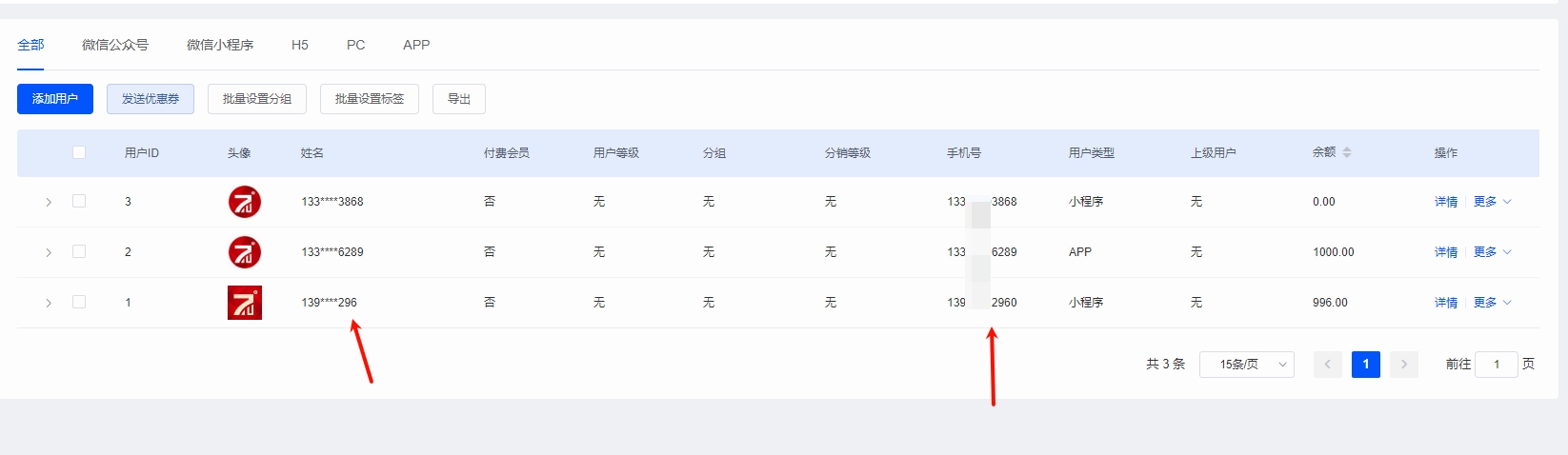The width and height of the screenshot is (1568, 455).
Task: Switch to the H5 tab
Action: tap(300, 45)
